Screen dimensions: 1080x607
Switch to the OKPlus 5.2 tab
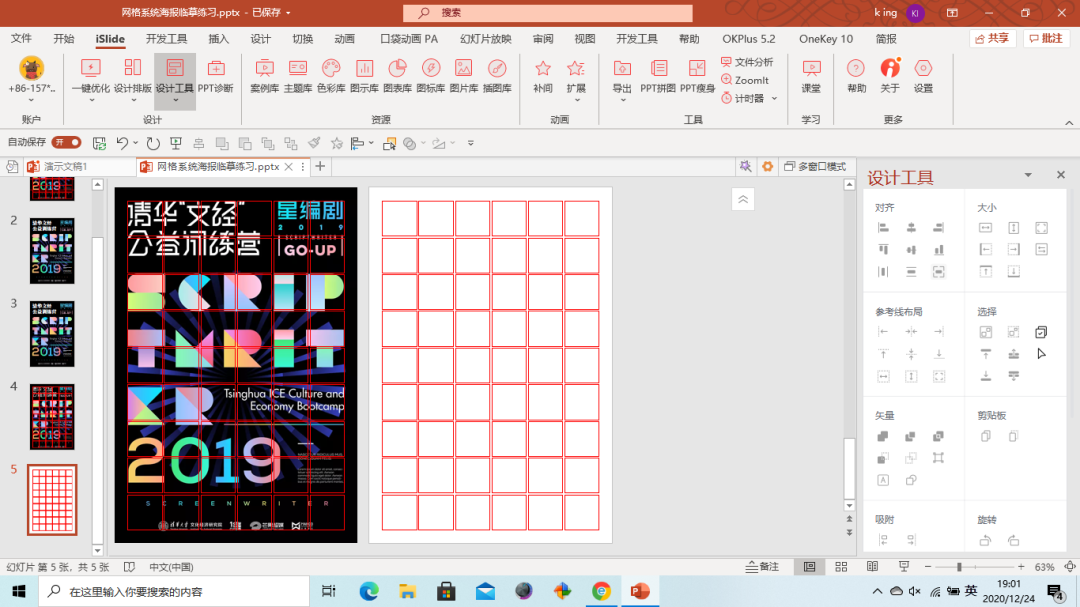coord(749,39)
